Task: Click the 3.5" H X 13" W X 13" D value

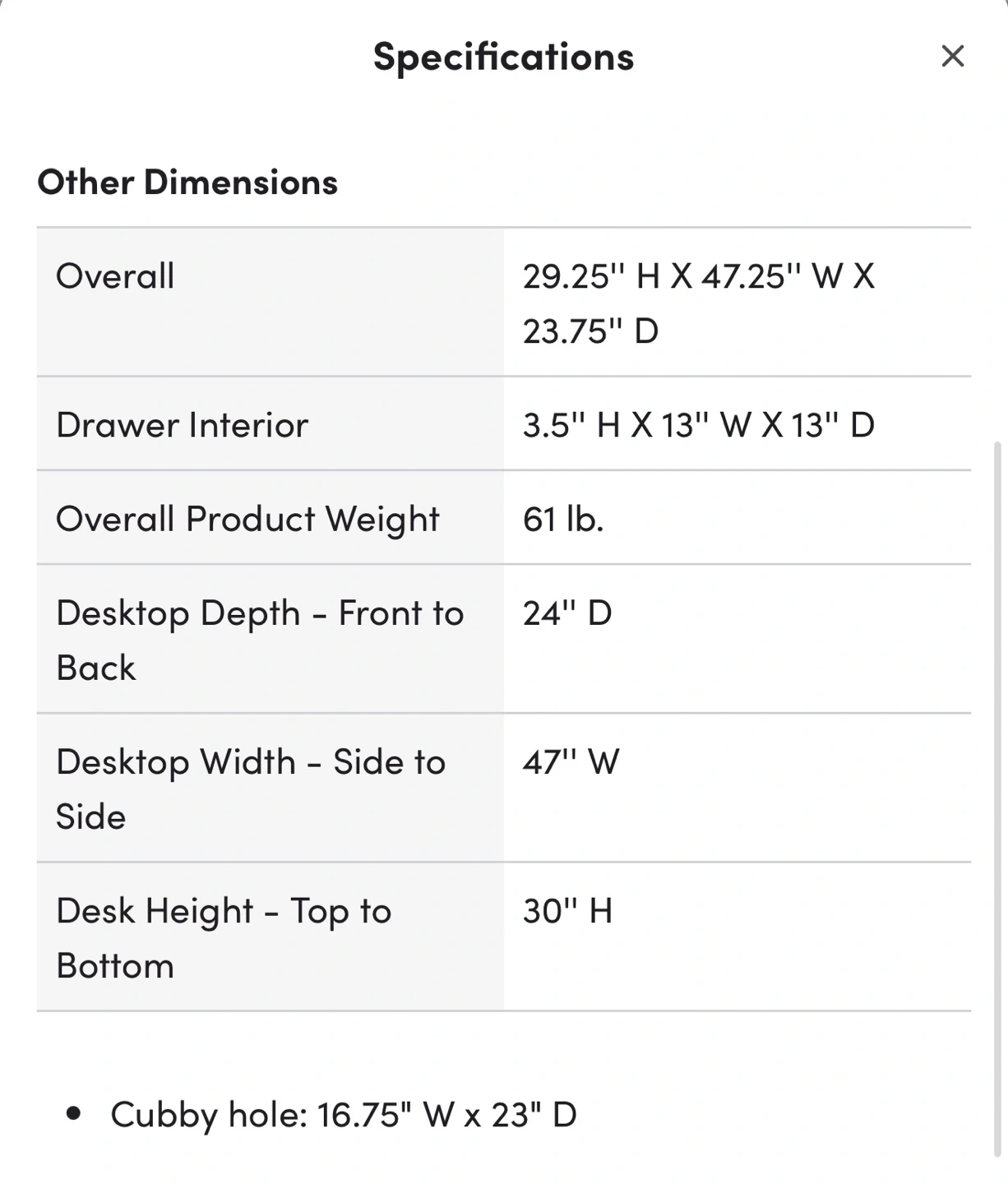Action: coord(698,425)
